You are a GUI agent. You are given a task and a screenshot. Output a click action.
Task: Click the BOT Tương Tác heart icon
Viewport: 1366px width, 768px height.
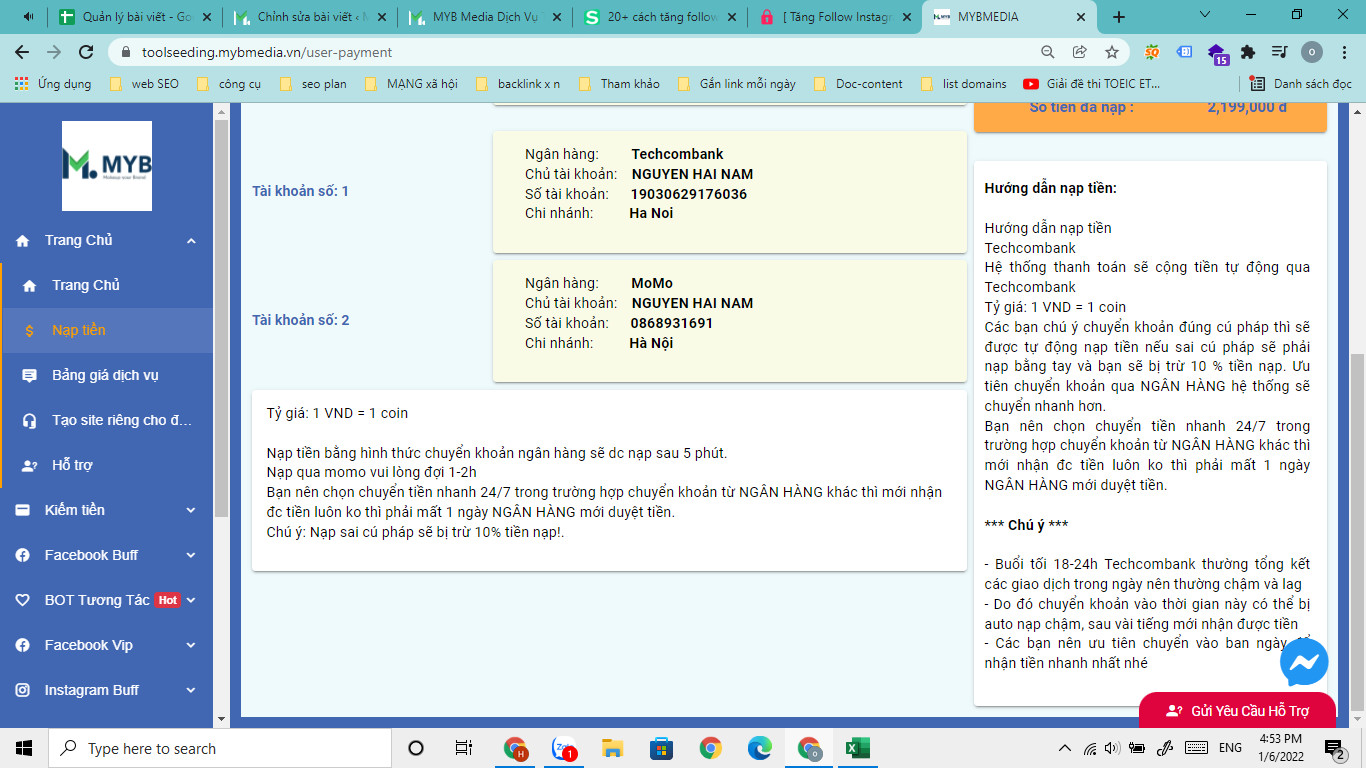coord(23,600)
